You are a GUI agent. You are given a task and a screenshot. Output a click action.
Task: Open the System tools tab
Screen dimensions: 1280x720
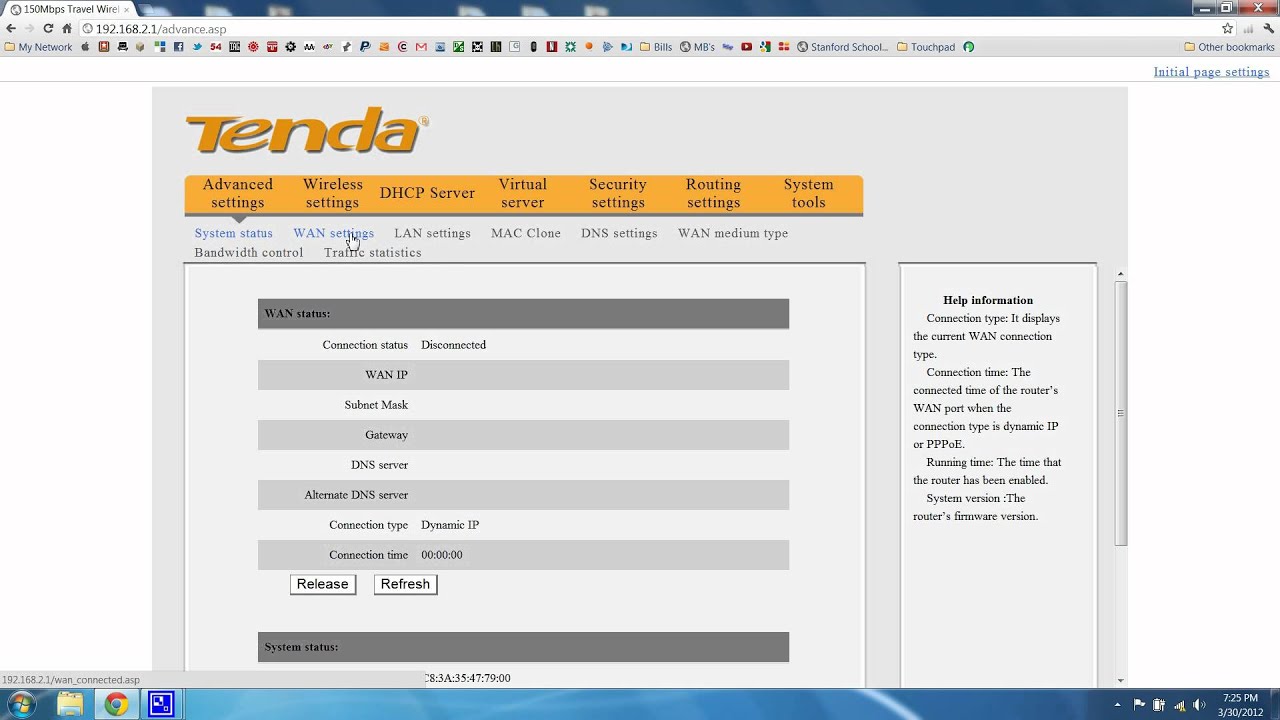point(809,193)
